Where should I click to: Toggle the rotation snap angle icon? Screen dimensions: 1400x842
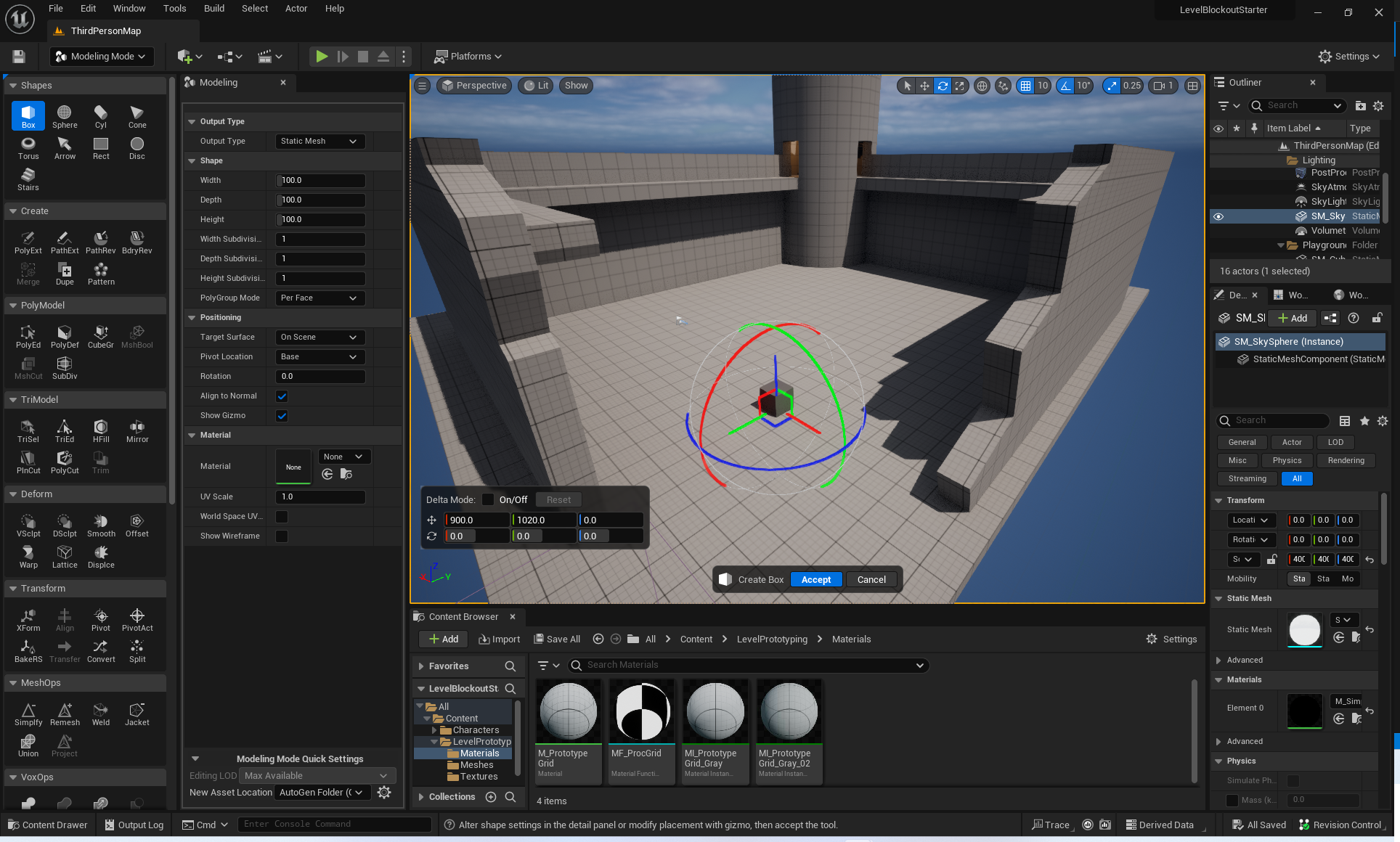1065,86
